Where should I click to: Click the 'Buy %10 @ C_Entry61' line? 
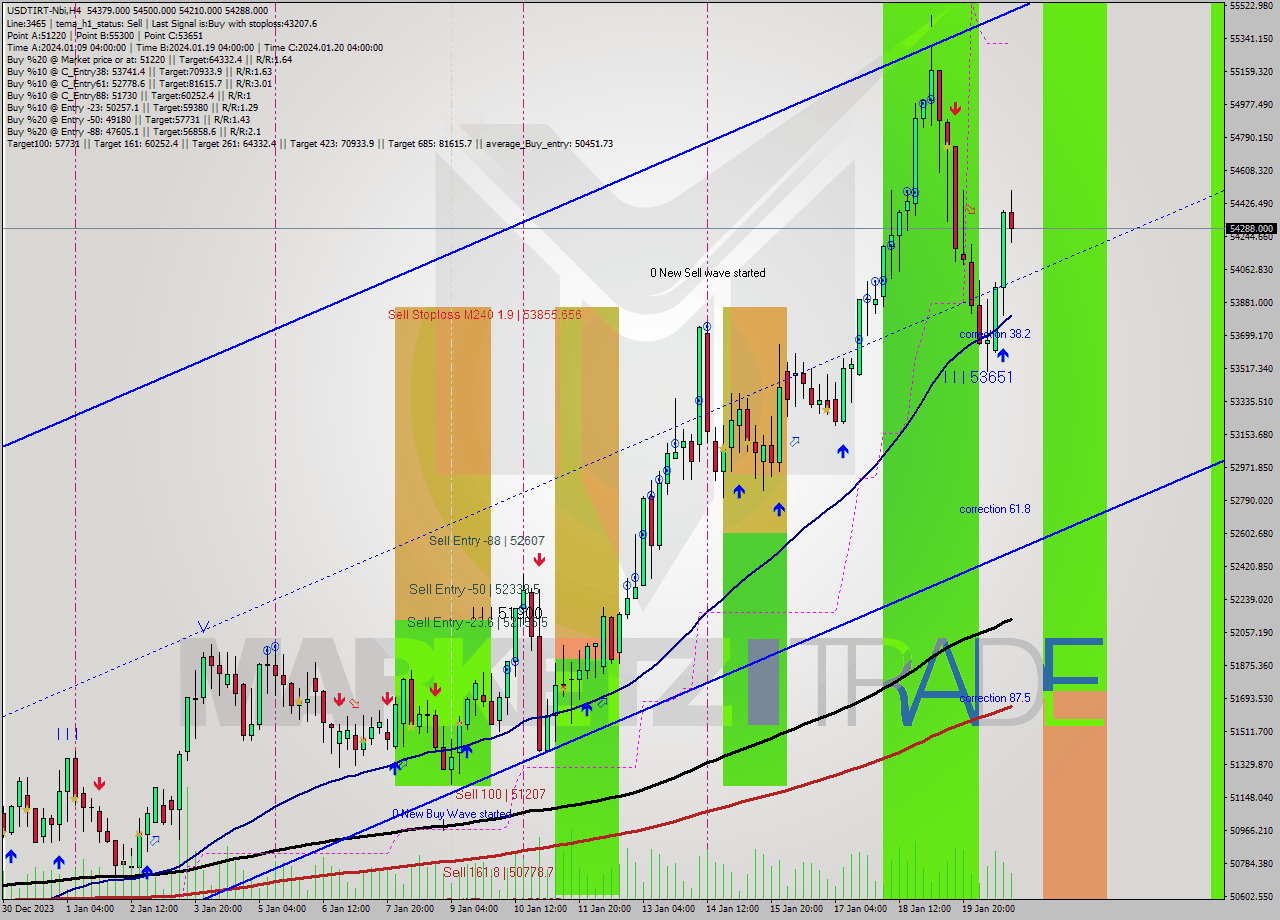point(139,83)
